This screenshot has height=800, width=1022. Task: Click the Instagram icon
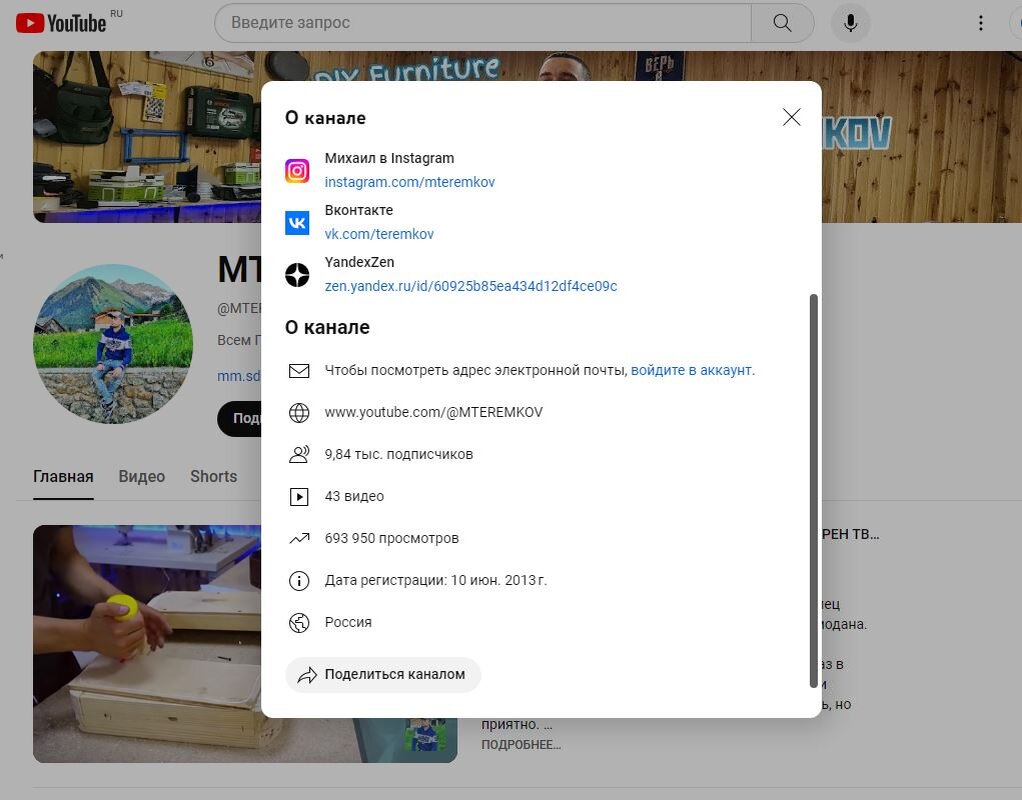(x=297, y=171)
